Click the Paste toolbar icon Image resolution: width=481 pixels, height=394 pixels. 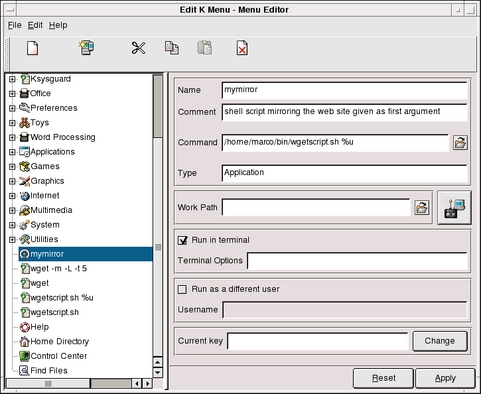(205, 48)
